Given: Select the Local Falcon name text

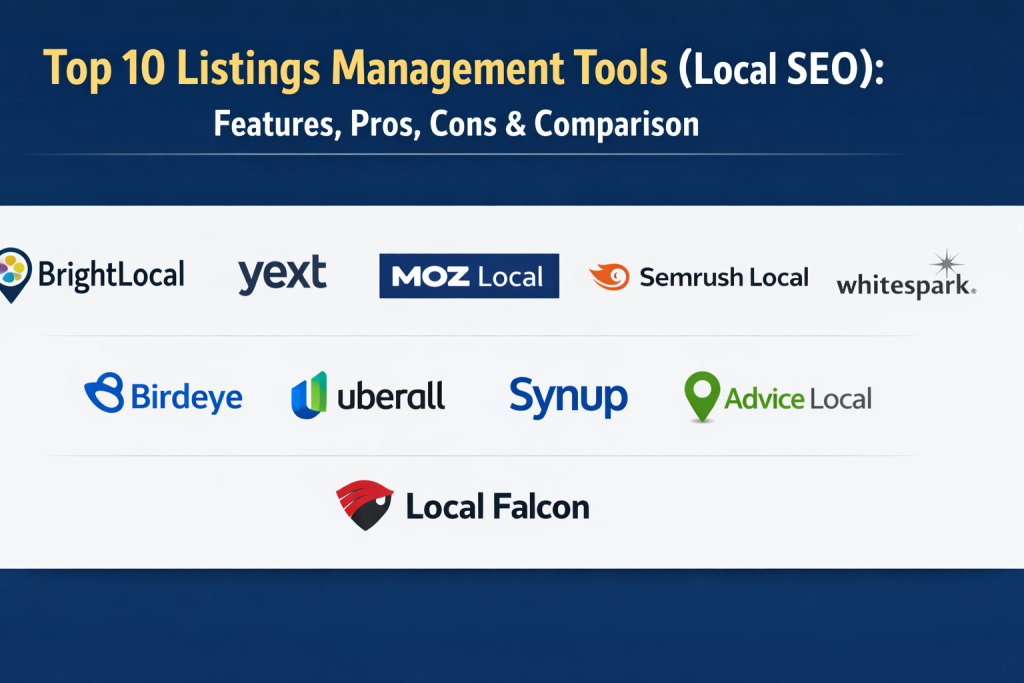Looking at the screenshot, I should [x=497, y=507].
